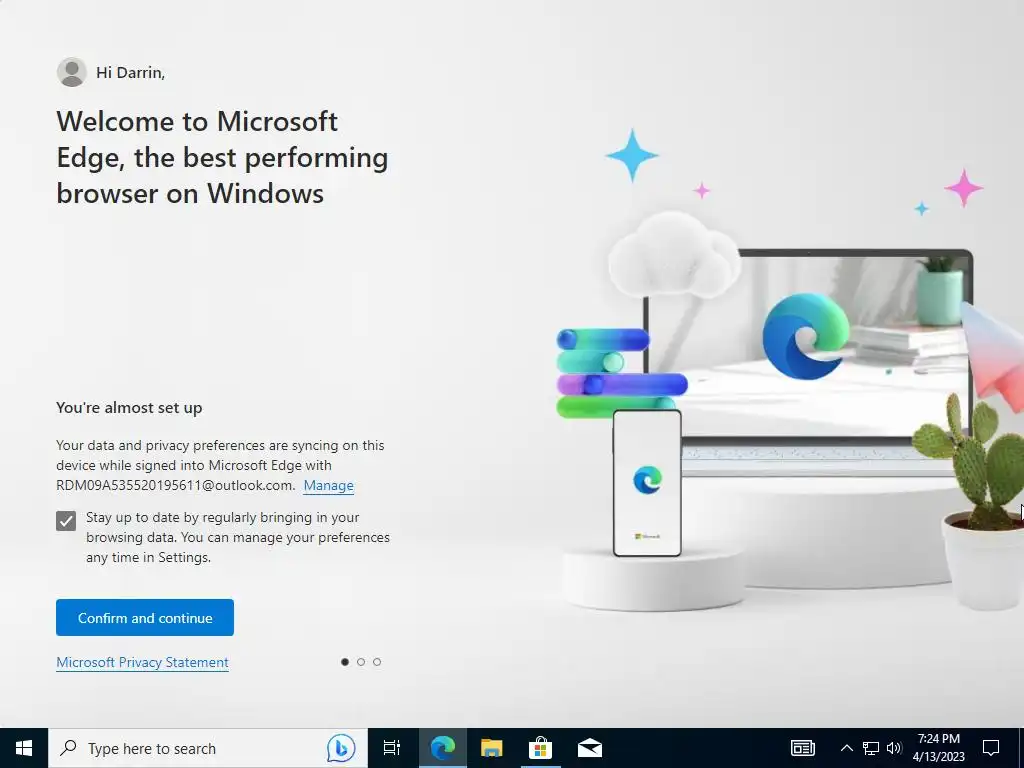Click the You're almost set up heading
1024x768 pixels.
tap(129, 408)
